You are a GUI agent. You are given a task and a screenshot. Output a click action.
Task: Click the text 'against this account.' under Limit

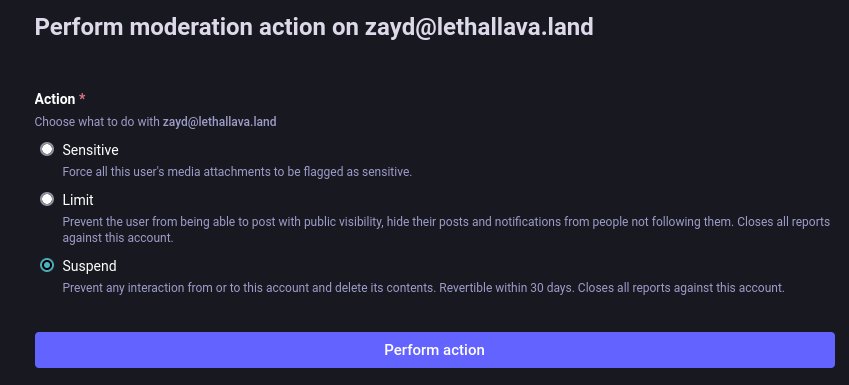[x=118, y=238]
